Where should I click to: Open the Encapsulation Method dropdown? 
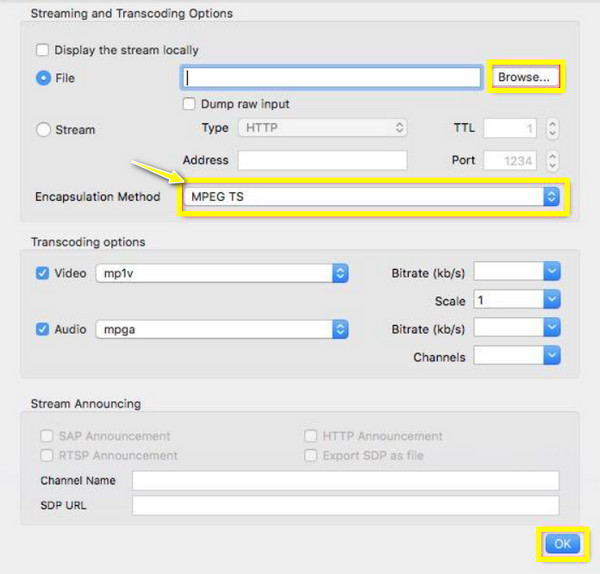(x=371, y=197)
